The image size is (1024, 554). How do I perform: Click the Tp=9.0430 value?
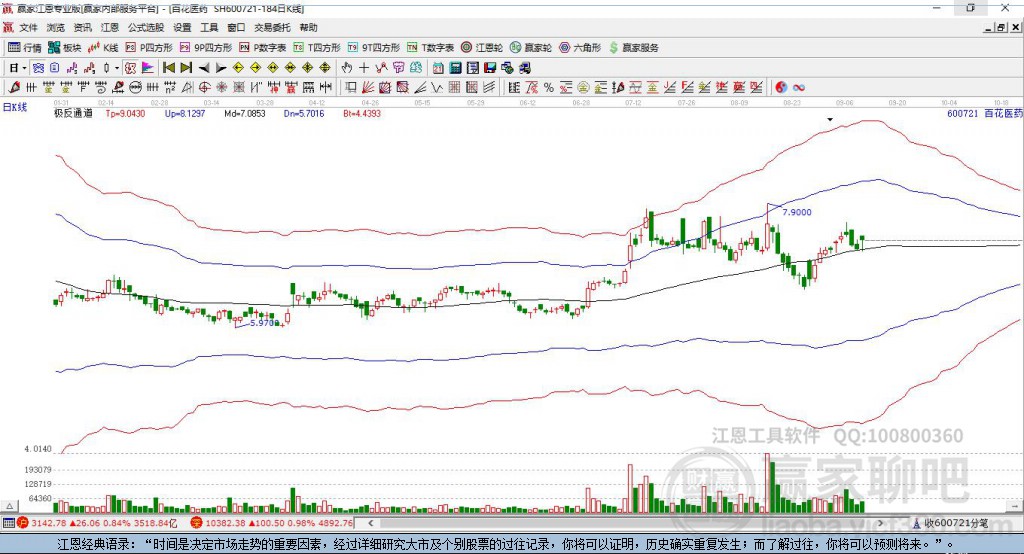click(125, 113)
